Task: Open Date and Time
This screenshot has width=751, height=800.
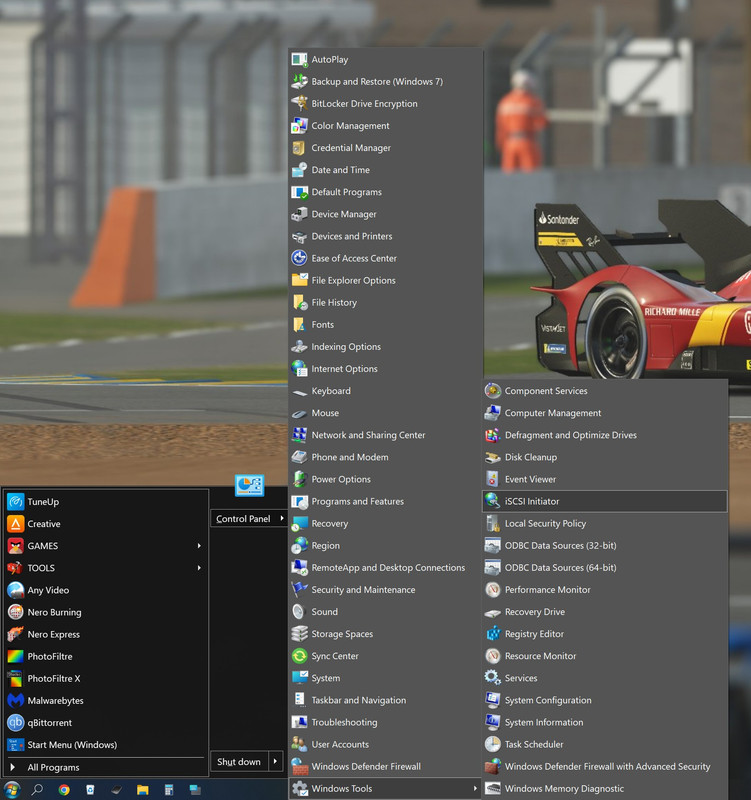Action: 385,170
